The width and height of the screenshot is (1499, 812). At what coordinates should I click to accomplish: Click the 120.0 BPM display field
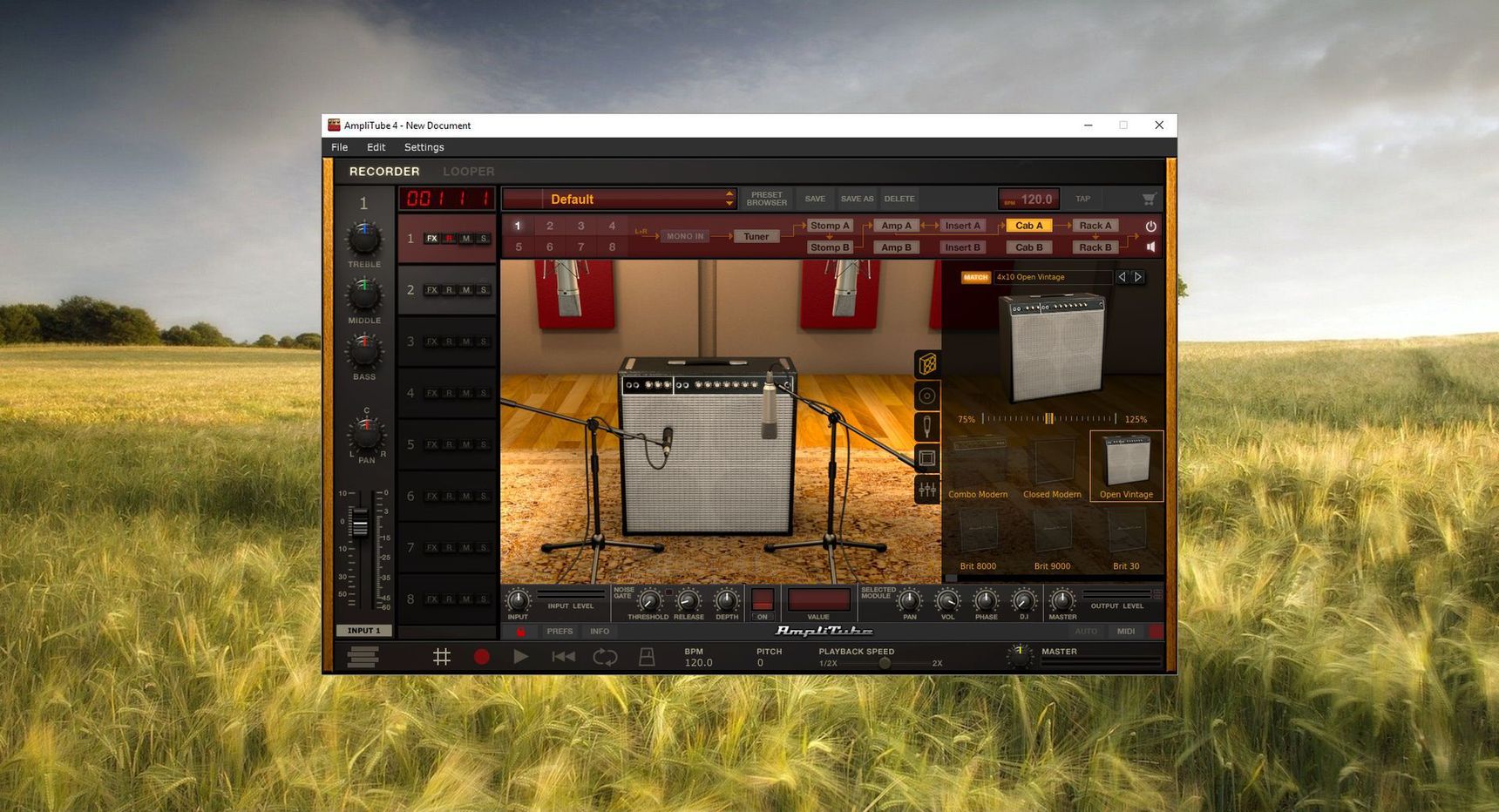tap(1028, 199)
